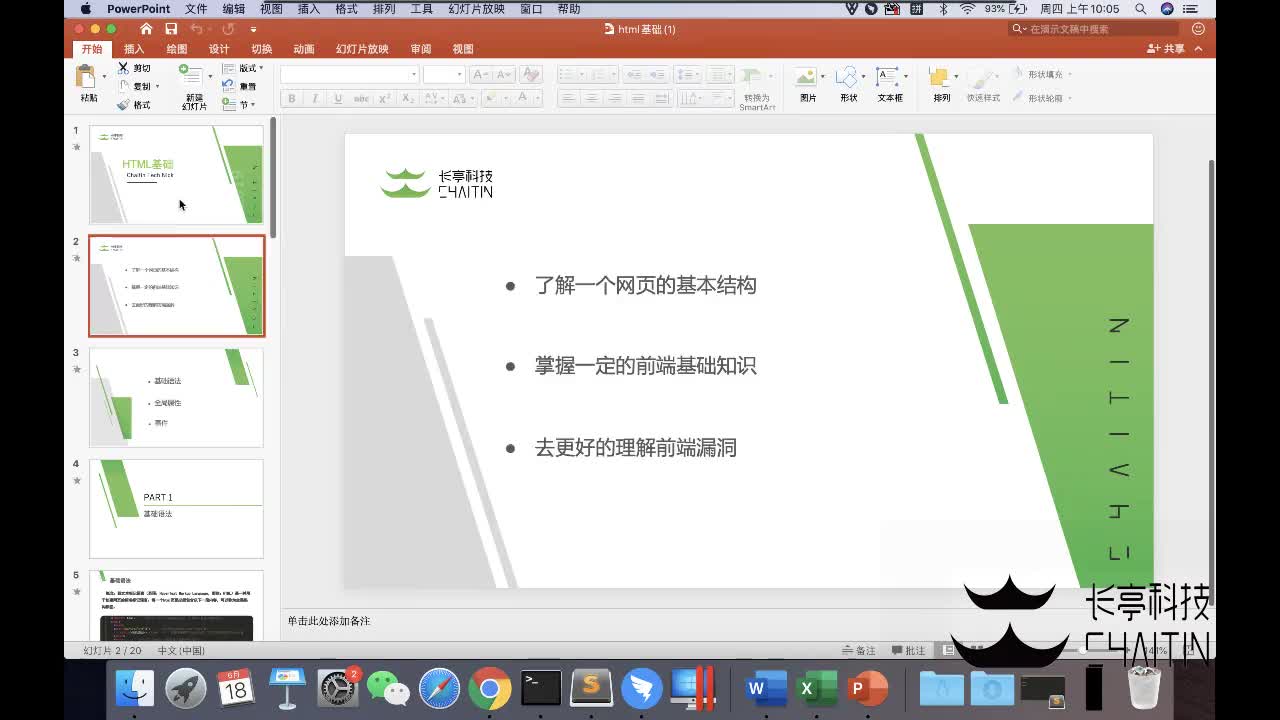Image resolution: width=1280 pixels, height=720 pixels.
Task: Click the Quick Styles (快速样式) button
Action: pos(983,85)
